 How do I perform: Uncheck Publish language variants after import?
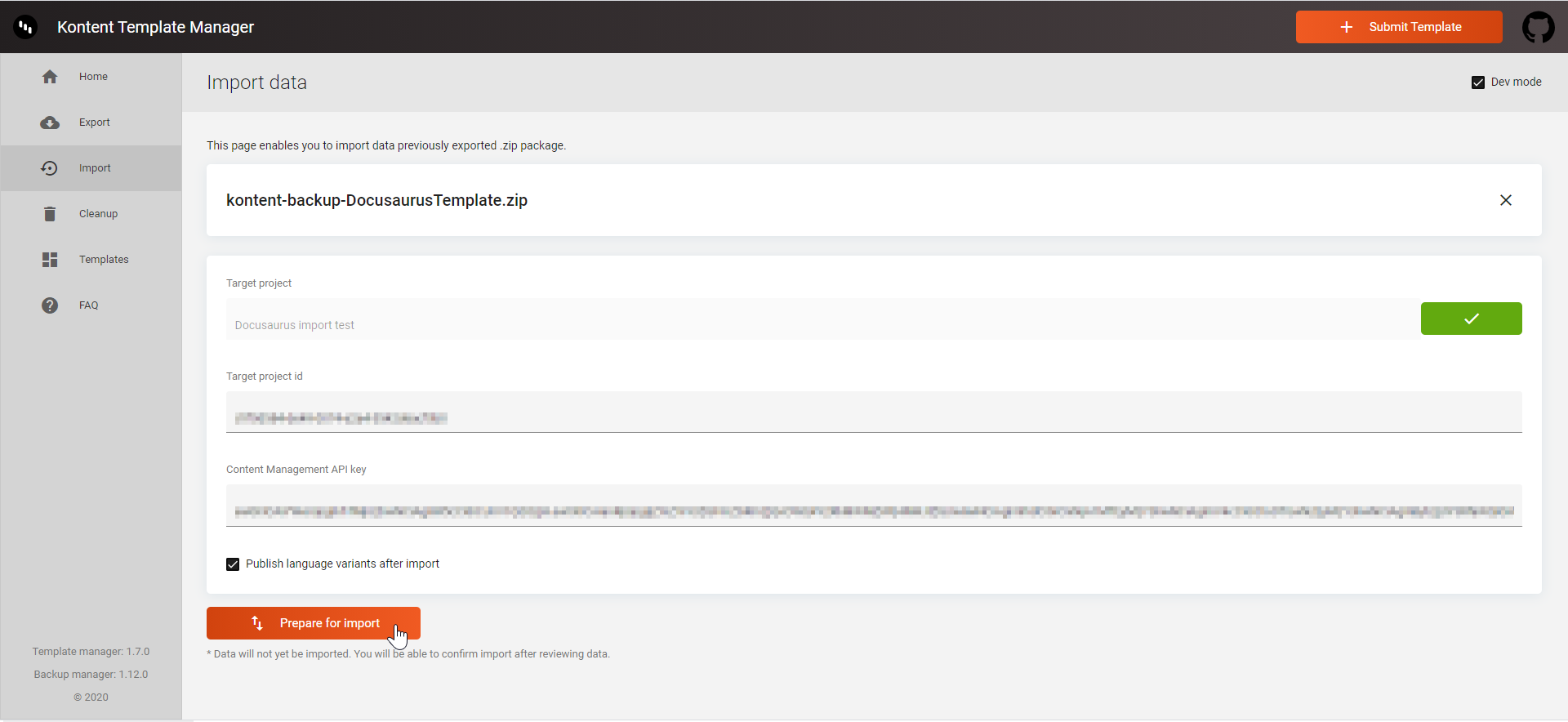tap(233, 564)
